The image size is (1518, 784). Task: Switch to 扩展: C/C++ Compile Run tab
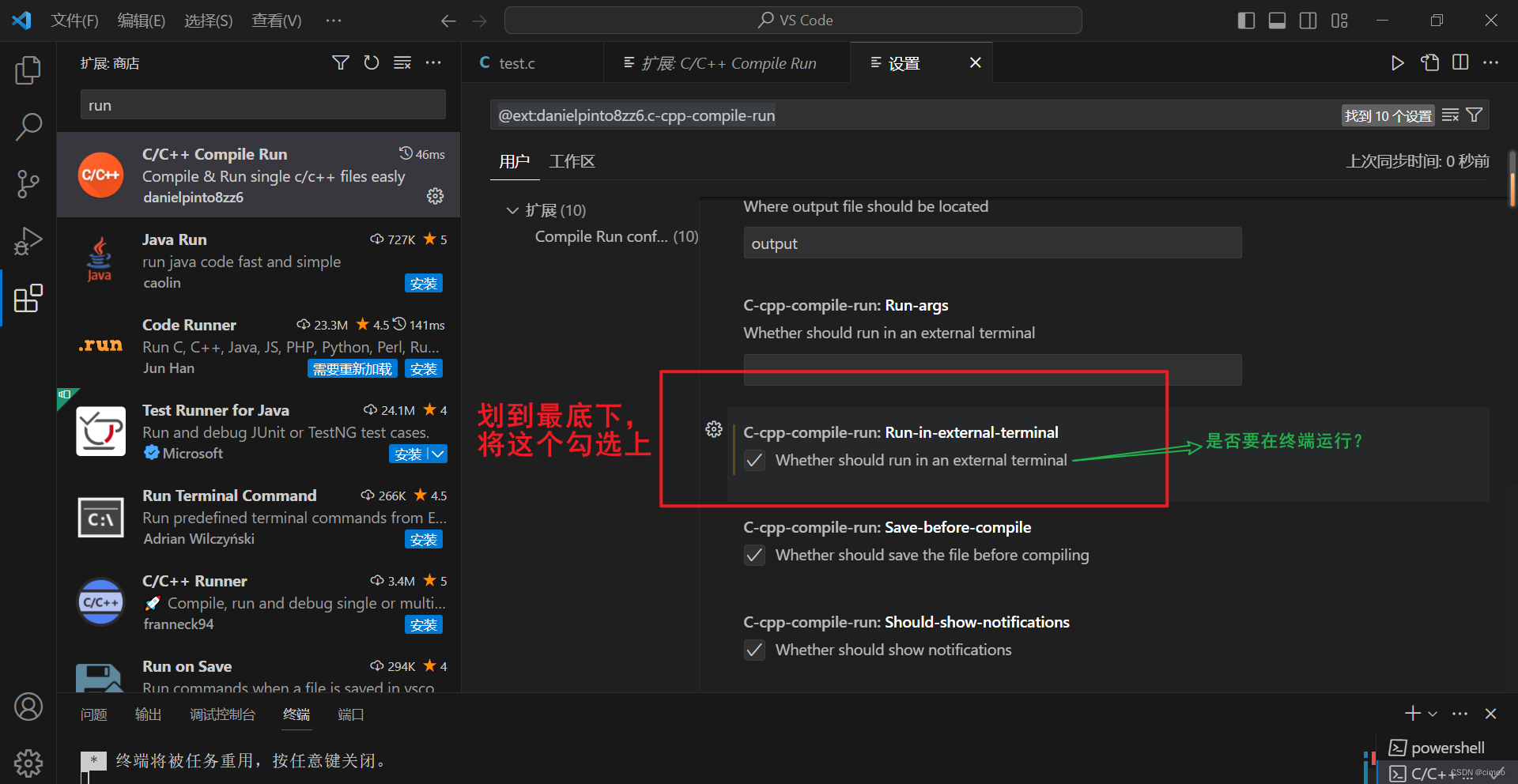tap(727, 63)
